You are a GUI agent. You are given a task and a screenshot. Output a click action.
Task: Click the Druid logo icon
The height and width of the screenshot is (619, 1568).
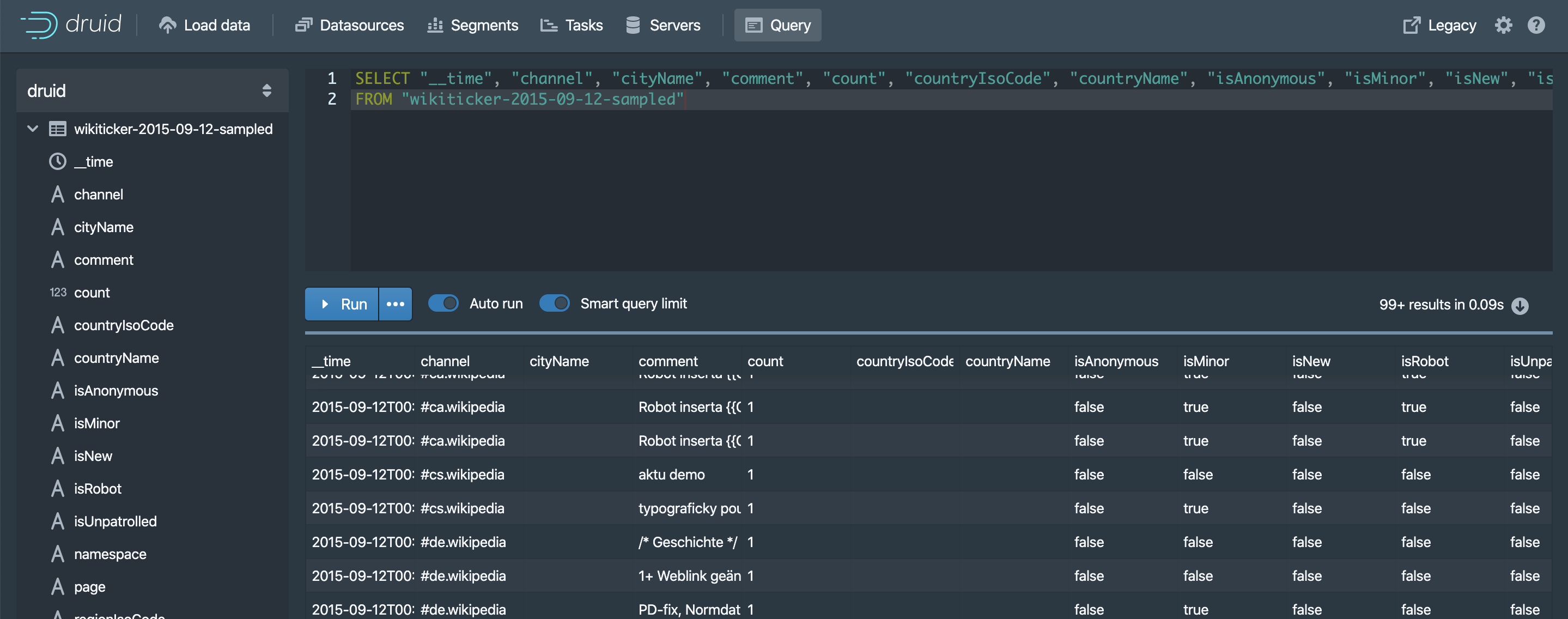tap(39, 25)
